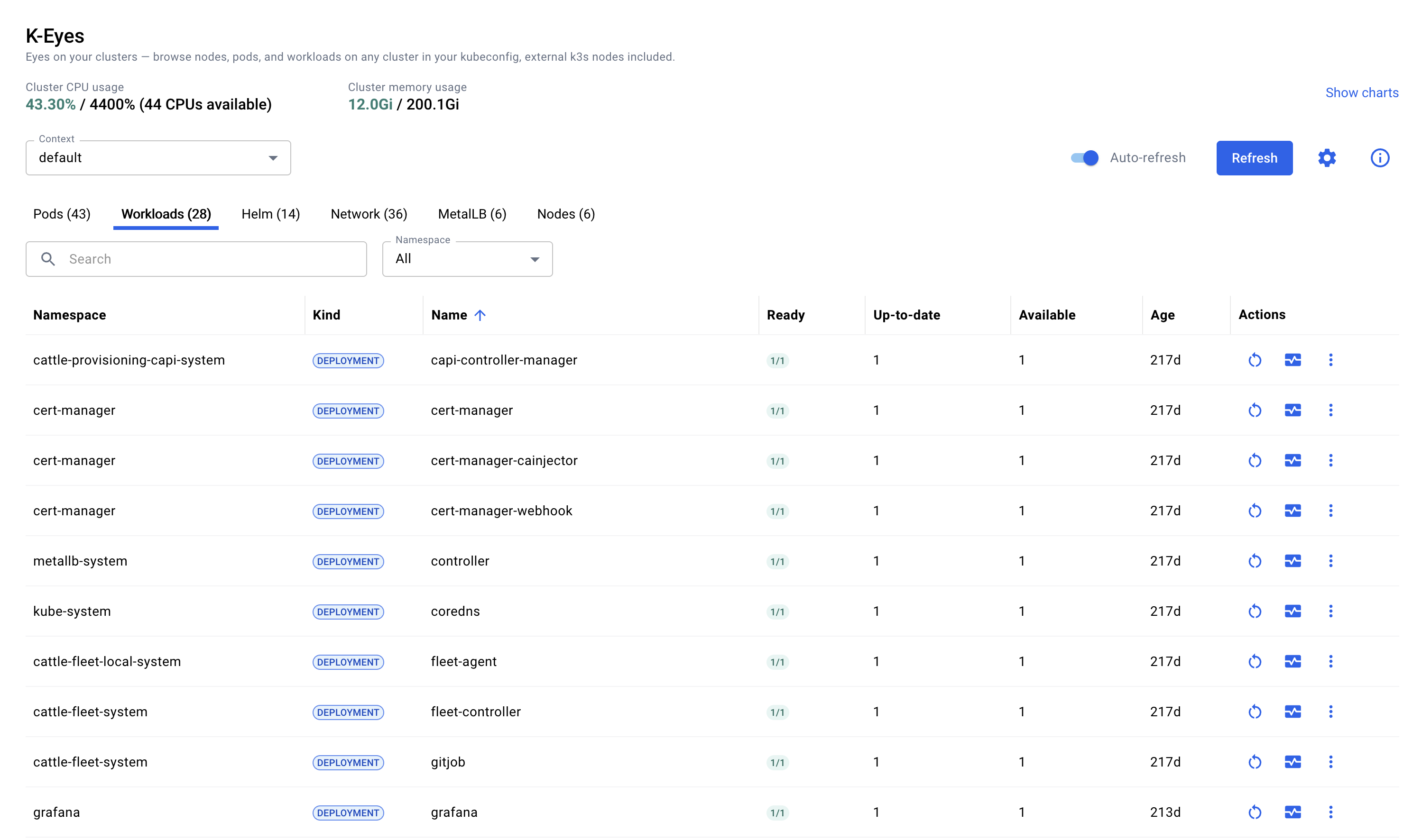Viewport: 1422px width, 840px height.
Task: Open metrics for gitjob
Action: (x=1293, y=762)
